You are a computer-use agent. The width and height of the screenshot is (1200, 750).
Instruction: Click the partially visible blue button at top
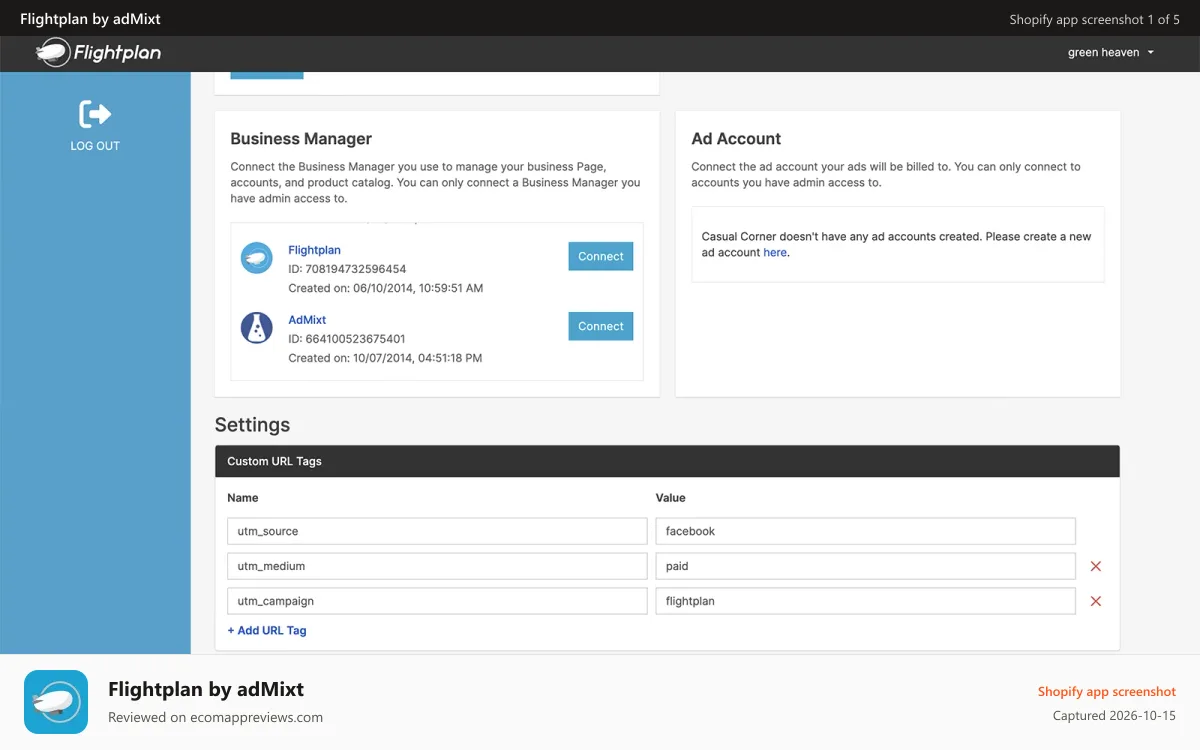267,75
